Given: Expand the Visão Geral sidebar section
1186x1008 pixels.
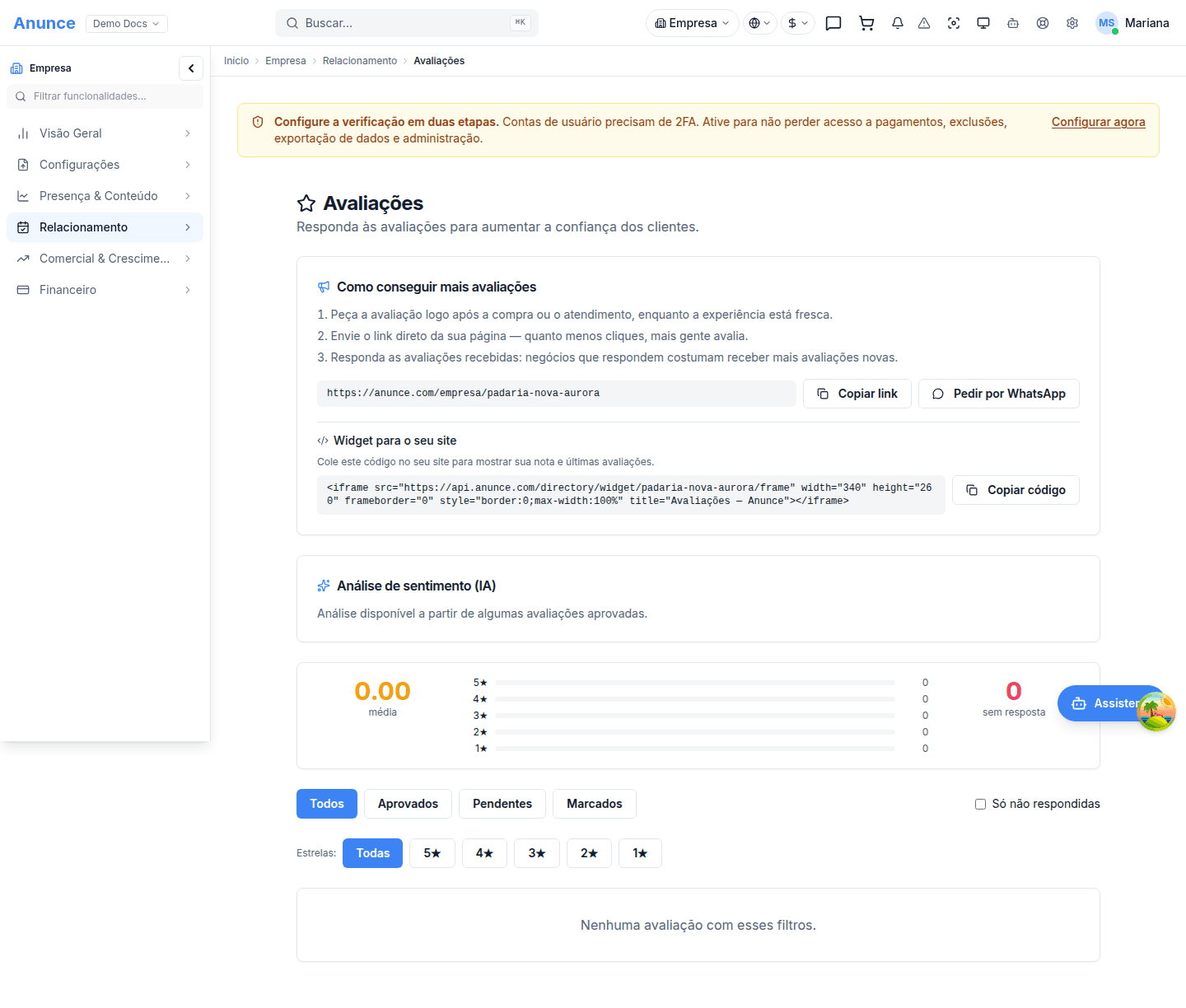Looking at the screenshot, I should [x=105, y=133].
